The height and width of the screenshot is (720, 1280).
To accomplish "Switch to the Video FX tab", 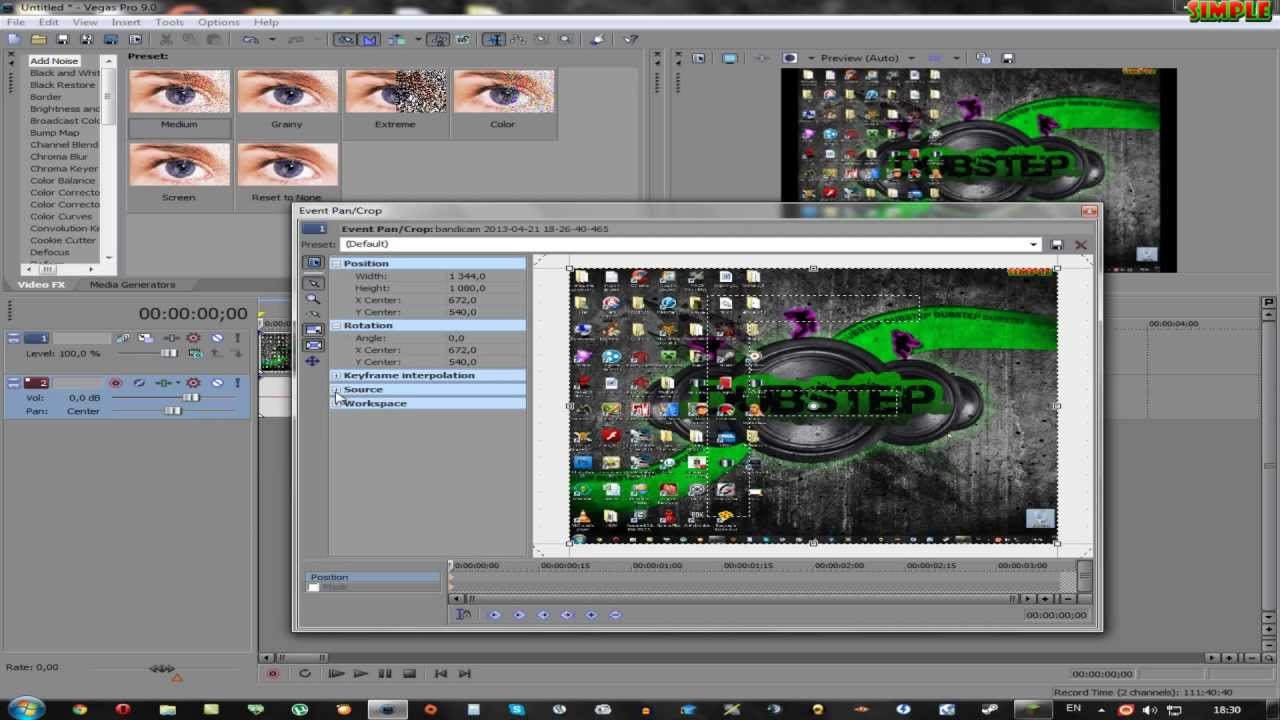I will click(x=41, y=285).
